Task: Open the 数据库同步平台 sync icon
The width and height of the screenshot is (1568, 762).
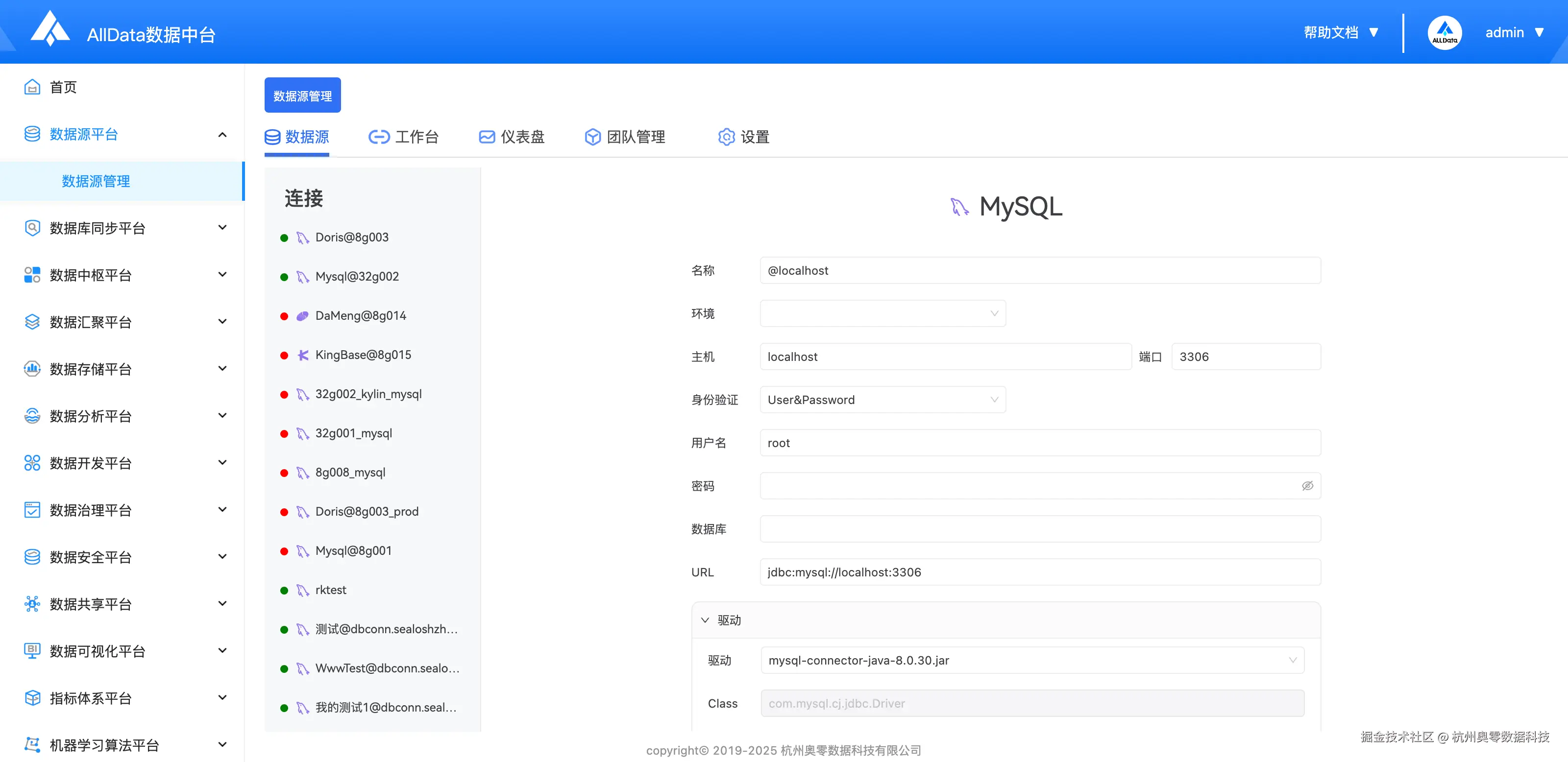Action: click(x=32, y=227)
